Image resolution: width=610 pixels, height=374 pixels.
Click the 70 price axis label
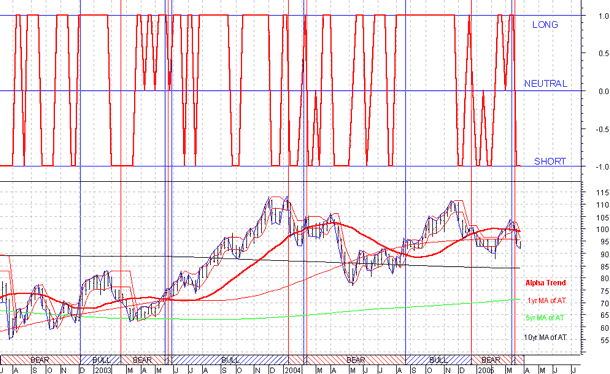pos(605,303)
